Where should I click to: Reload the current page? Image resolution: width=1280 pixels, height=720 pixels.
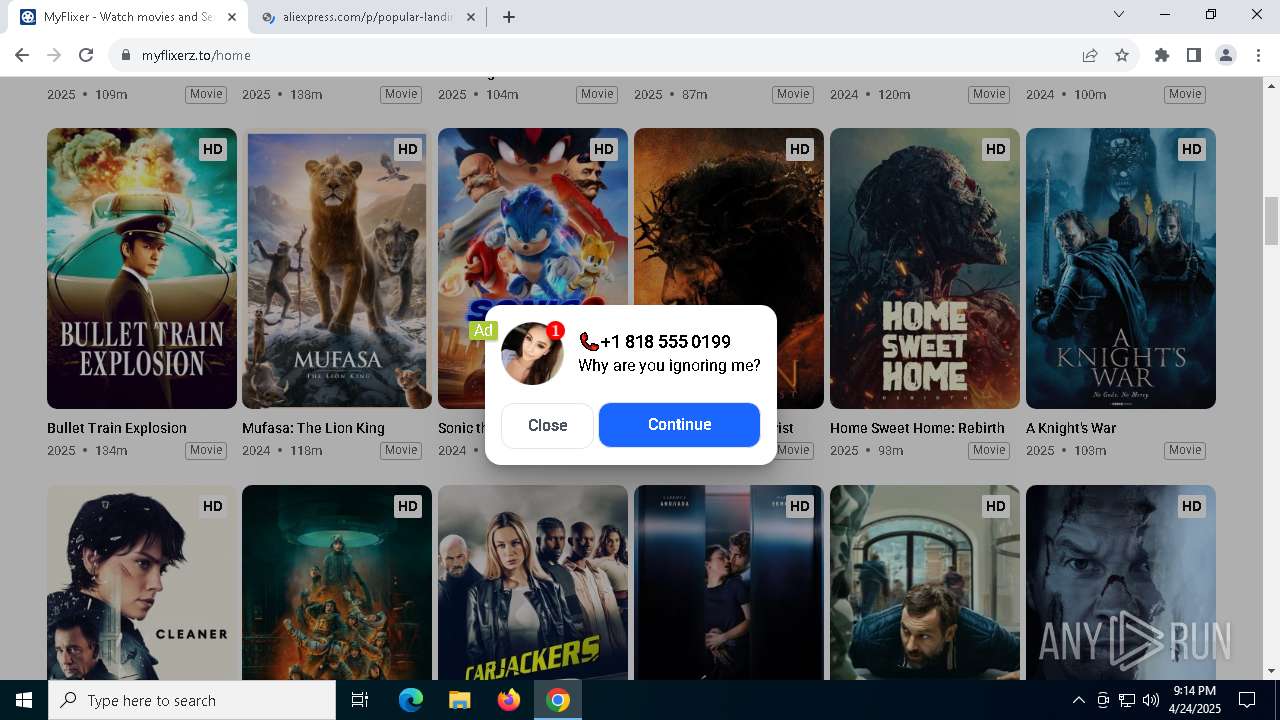[86, 55]
